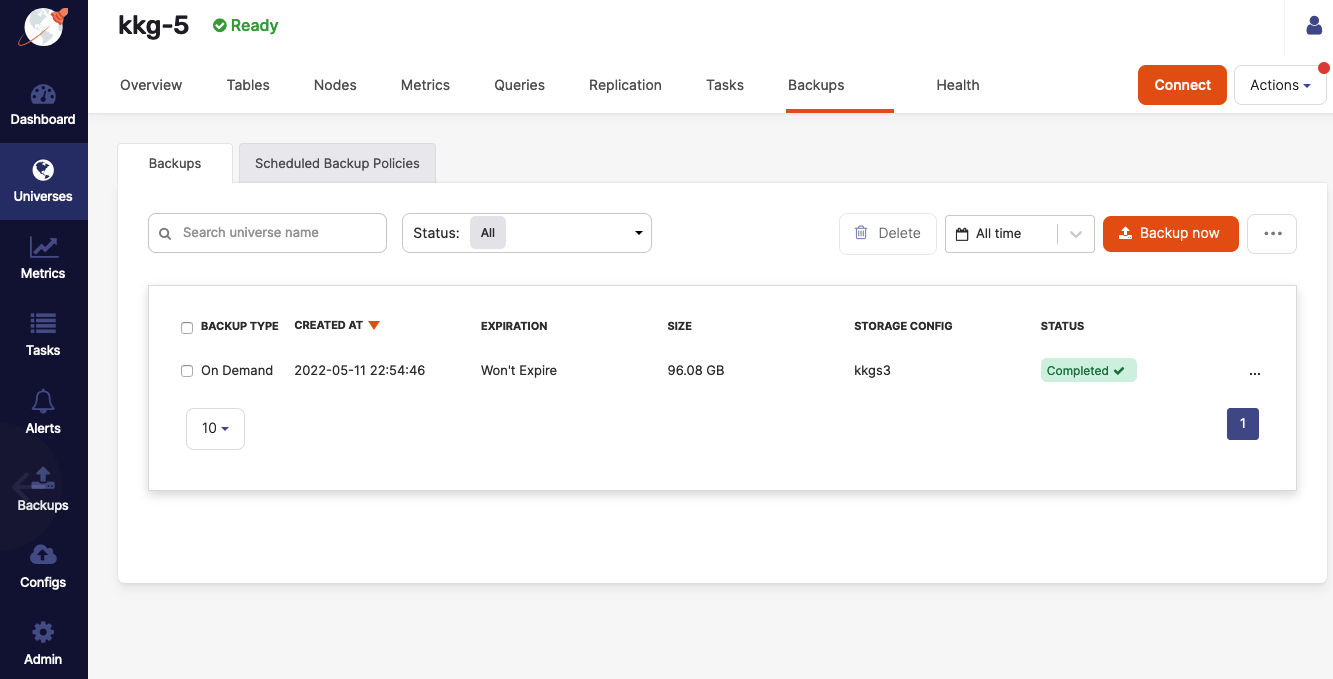Open the Alerts bell icon
This screenshot has height=679, width=1333.
tap(43, 401)
